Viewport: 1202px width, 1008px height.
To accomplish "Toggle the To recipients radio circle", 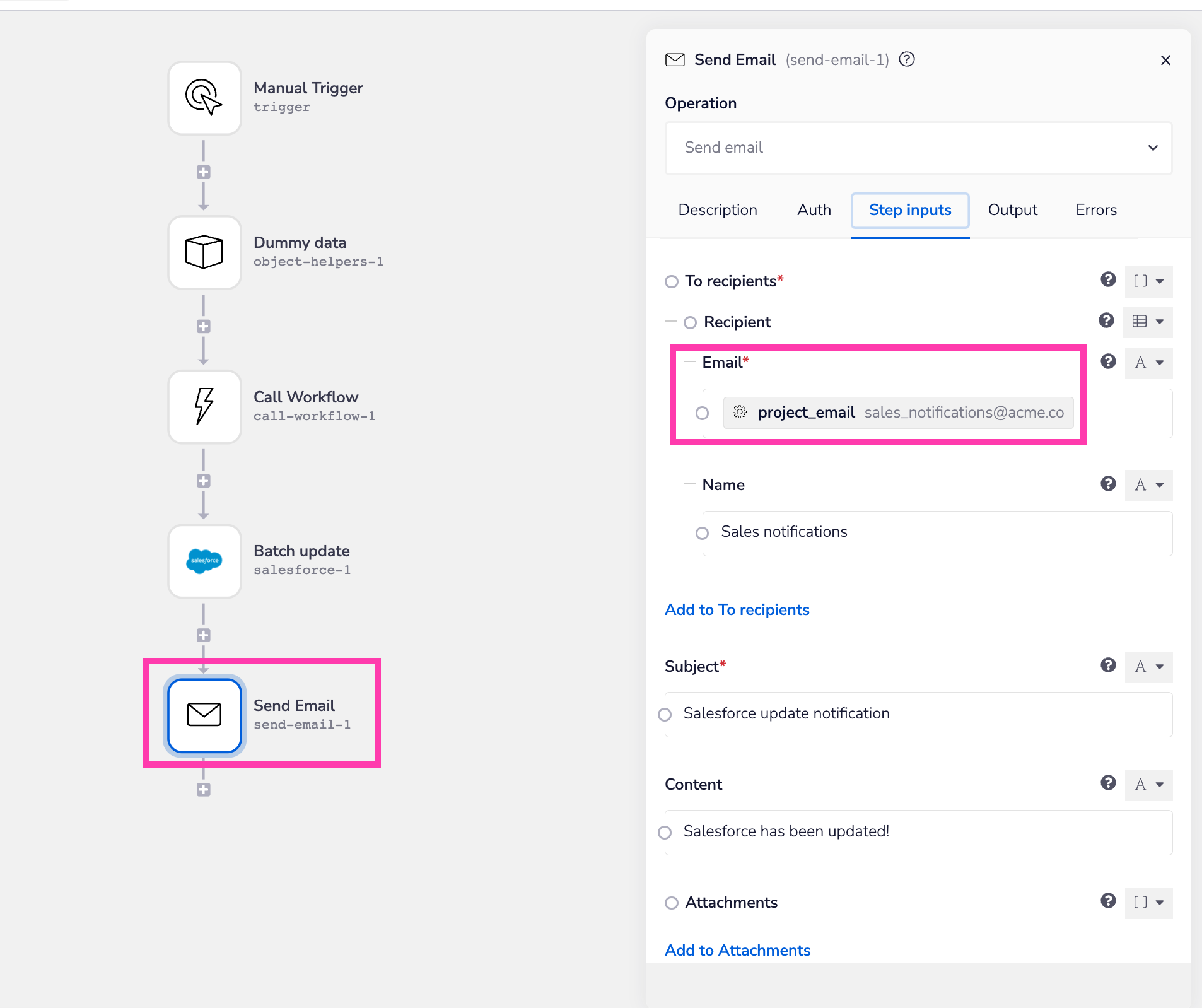I will click(x=672, y=281).
